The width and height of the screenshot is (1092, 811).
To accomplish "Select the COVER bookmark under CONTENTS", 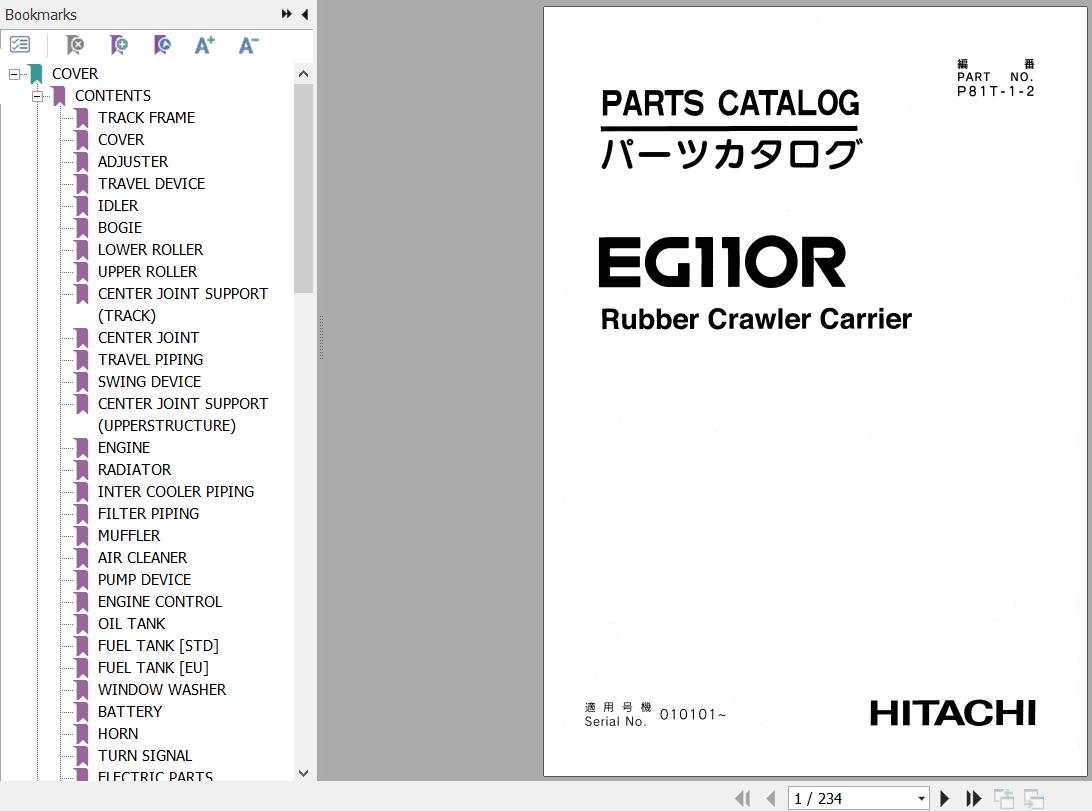I will 121,140.
